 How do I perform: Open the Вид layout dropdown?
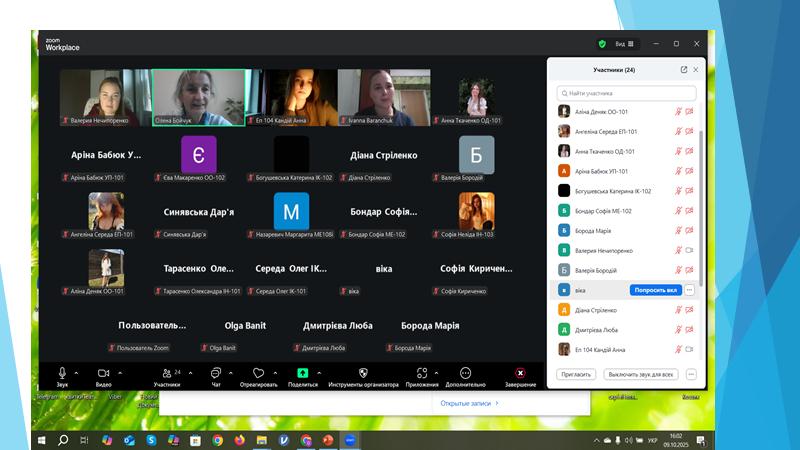pyautogui.click(x=623, y=44)
